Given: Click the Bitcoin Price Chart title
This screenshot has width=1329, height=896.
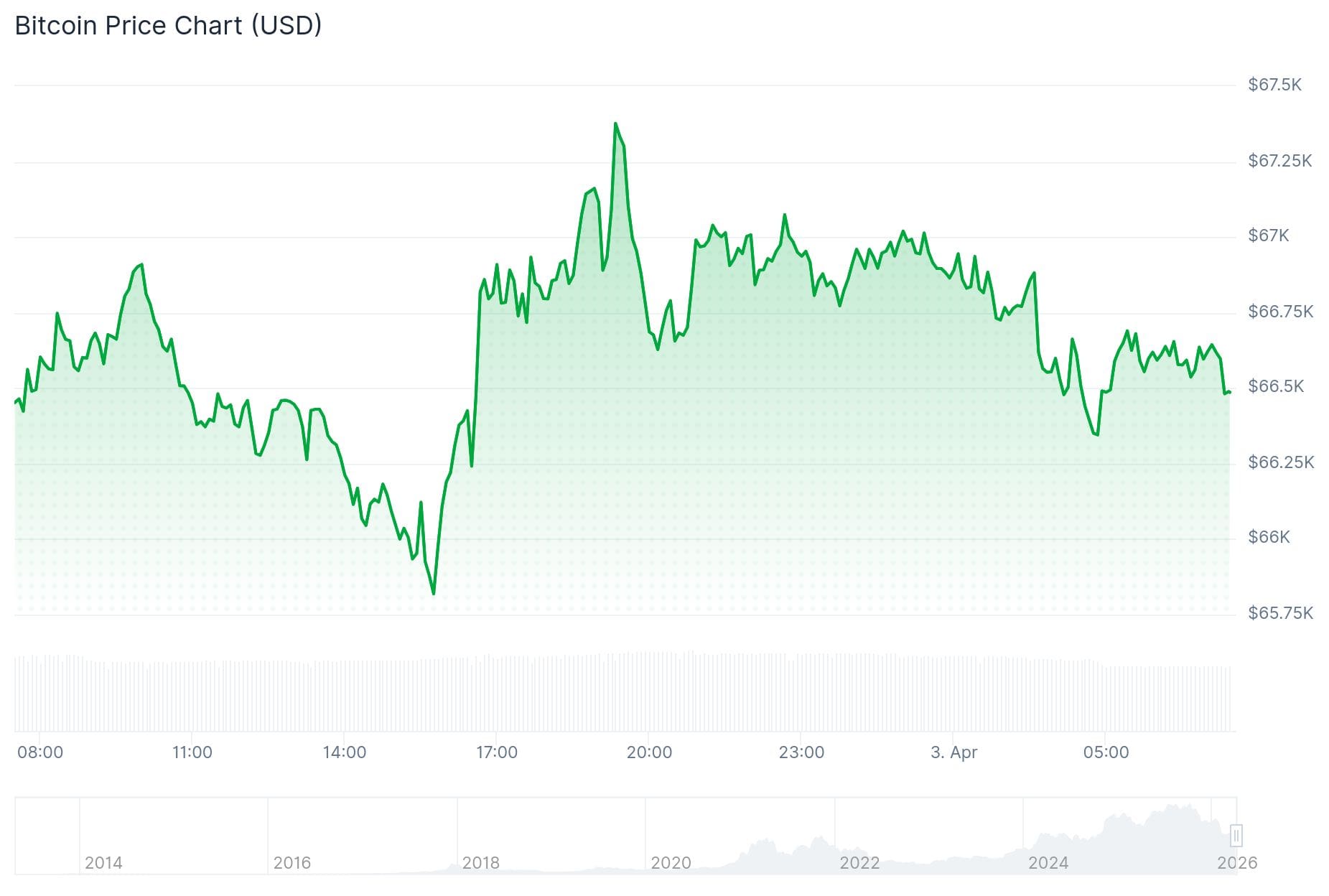Looking at the screenshot, I should point(168,26).
